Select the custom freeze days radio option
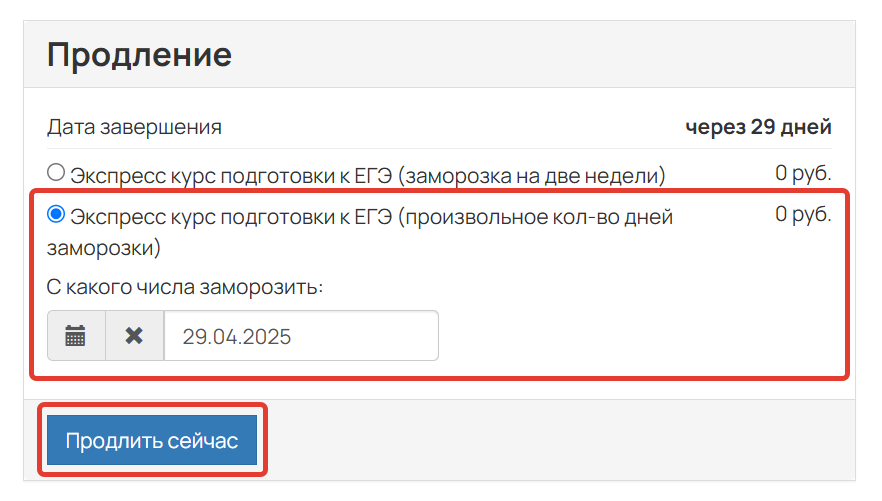 tap(56, 214)
